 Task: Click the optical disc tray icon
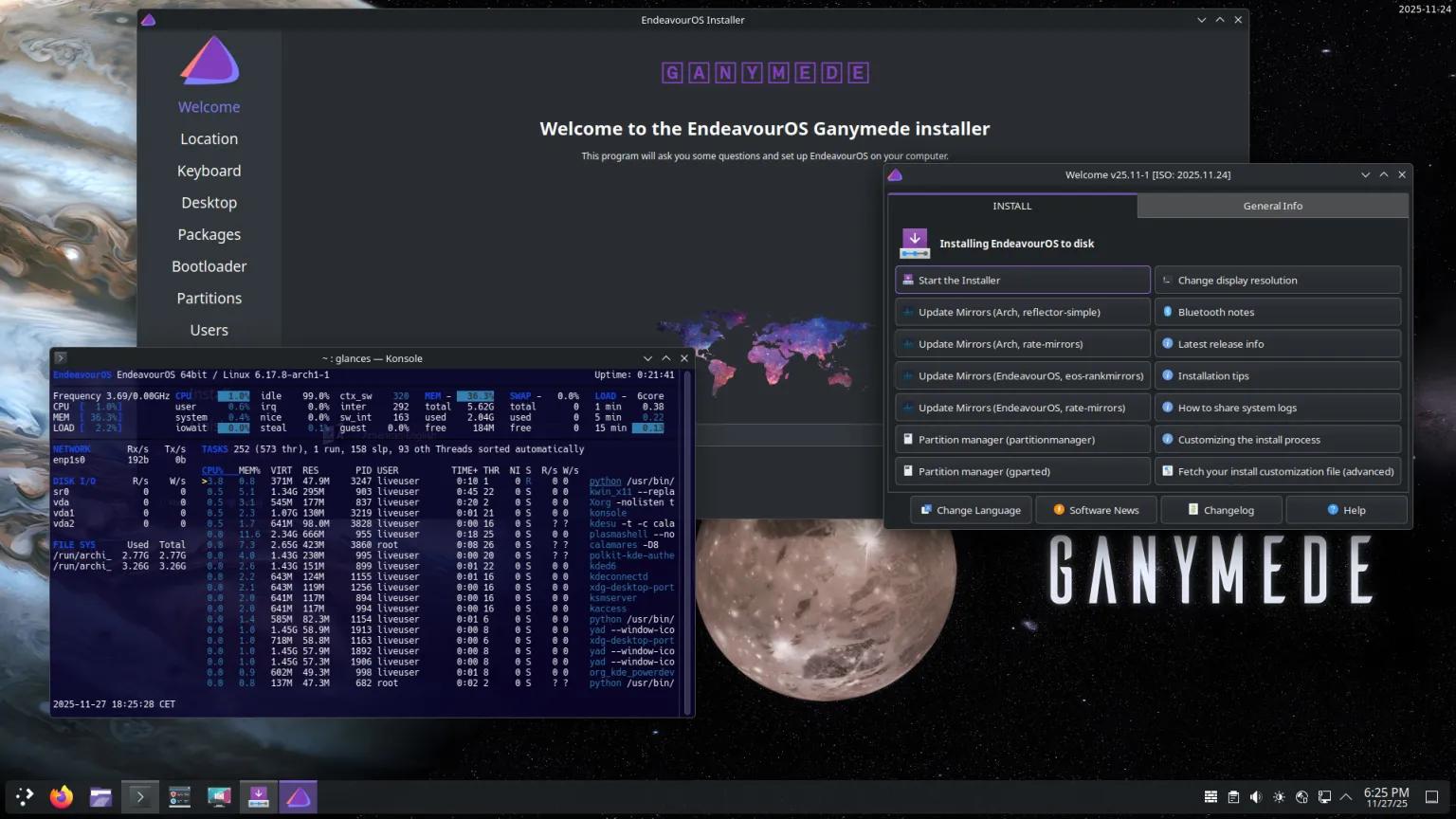[x=1301, y=796]
